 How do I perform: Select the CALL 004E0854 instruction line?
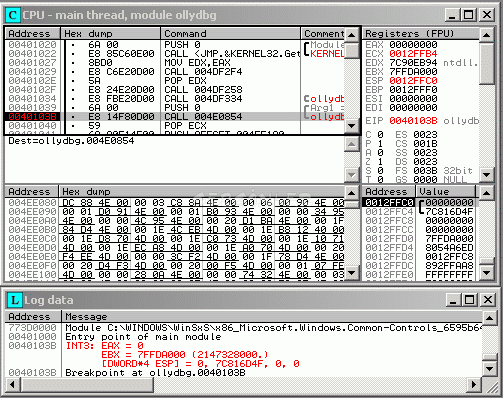click(203, 117)
